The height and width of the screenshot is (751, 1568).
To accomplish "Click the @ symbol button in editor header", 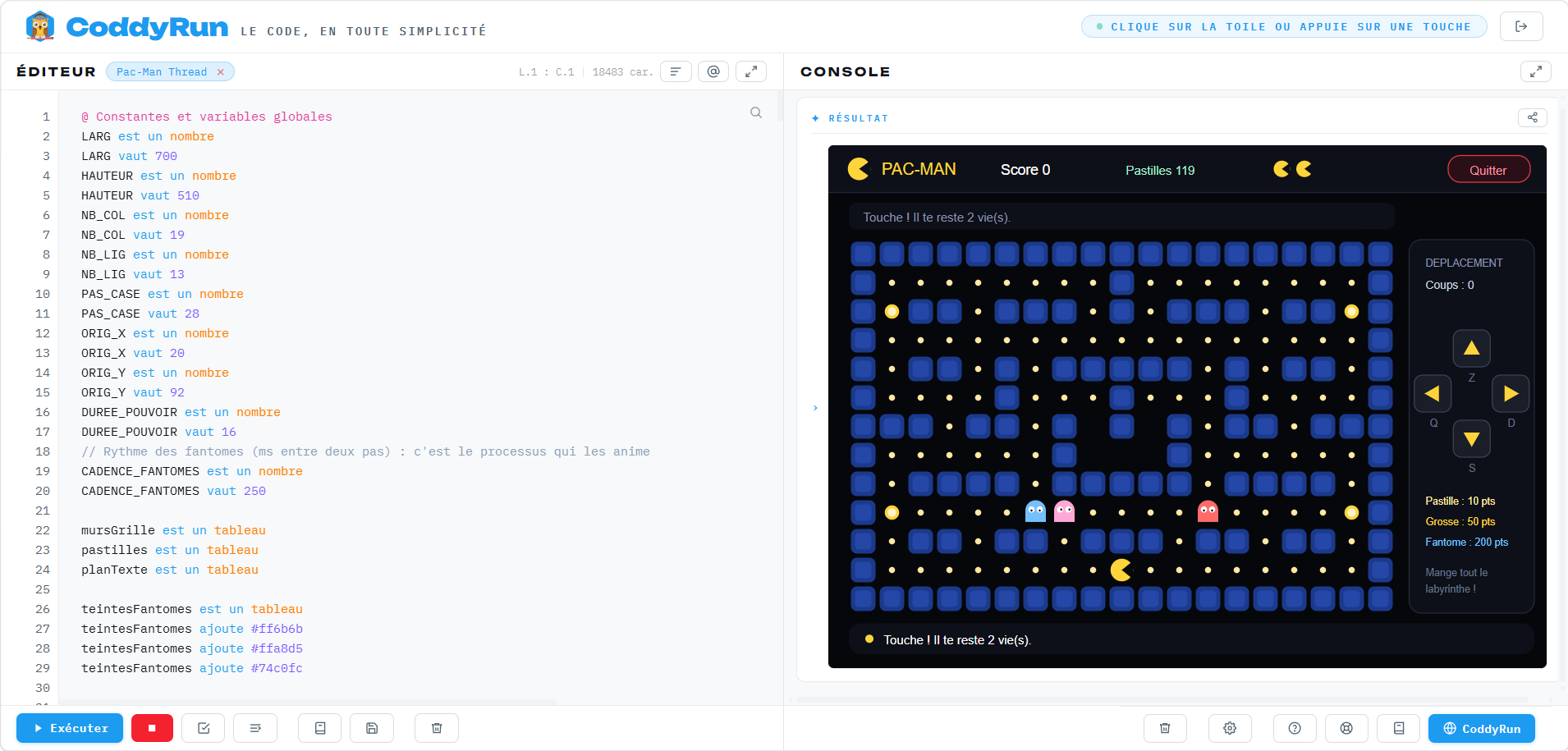I will click(713, 71).
